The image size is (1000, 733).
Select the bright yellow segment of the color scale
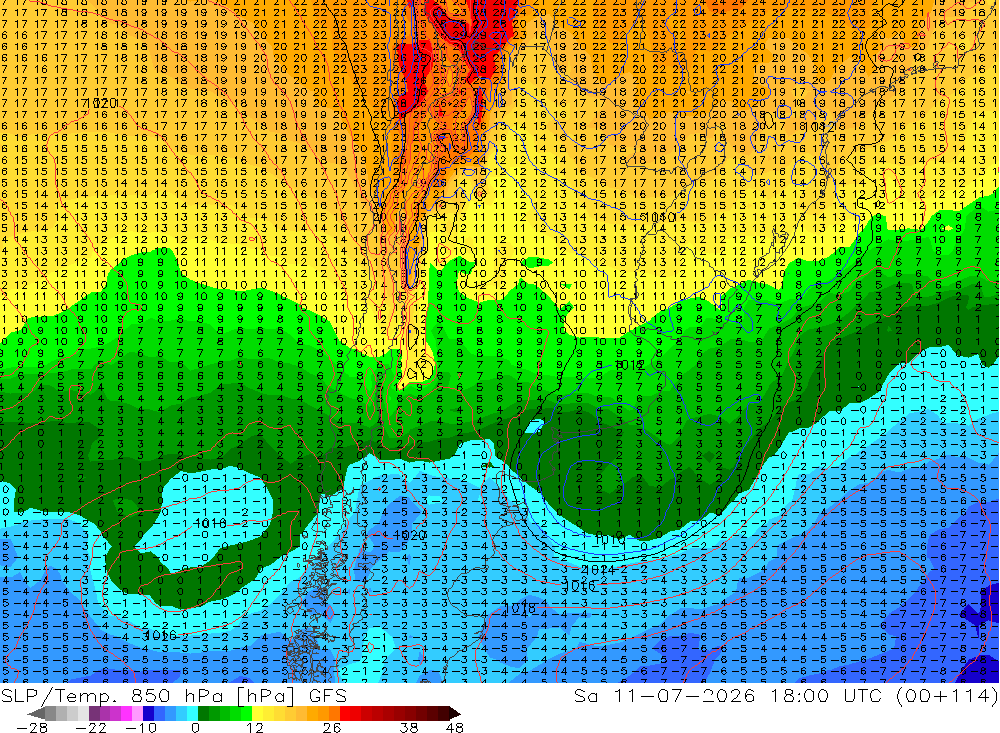coord(258,713)
